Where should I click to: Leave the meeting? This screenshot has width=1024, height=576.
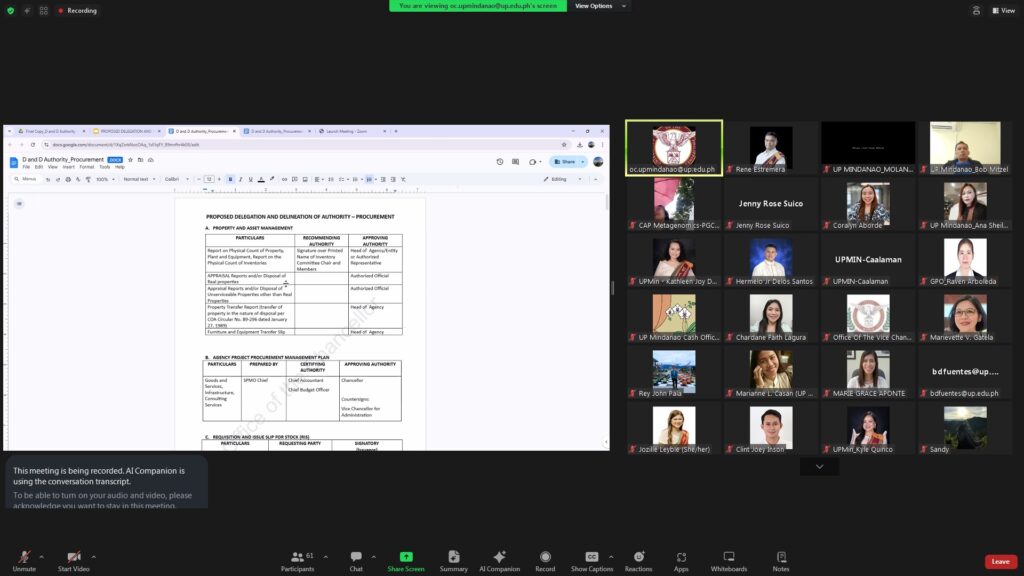tap(1000, 562)
